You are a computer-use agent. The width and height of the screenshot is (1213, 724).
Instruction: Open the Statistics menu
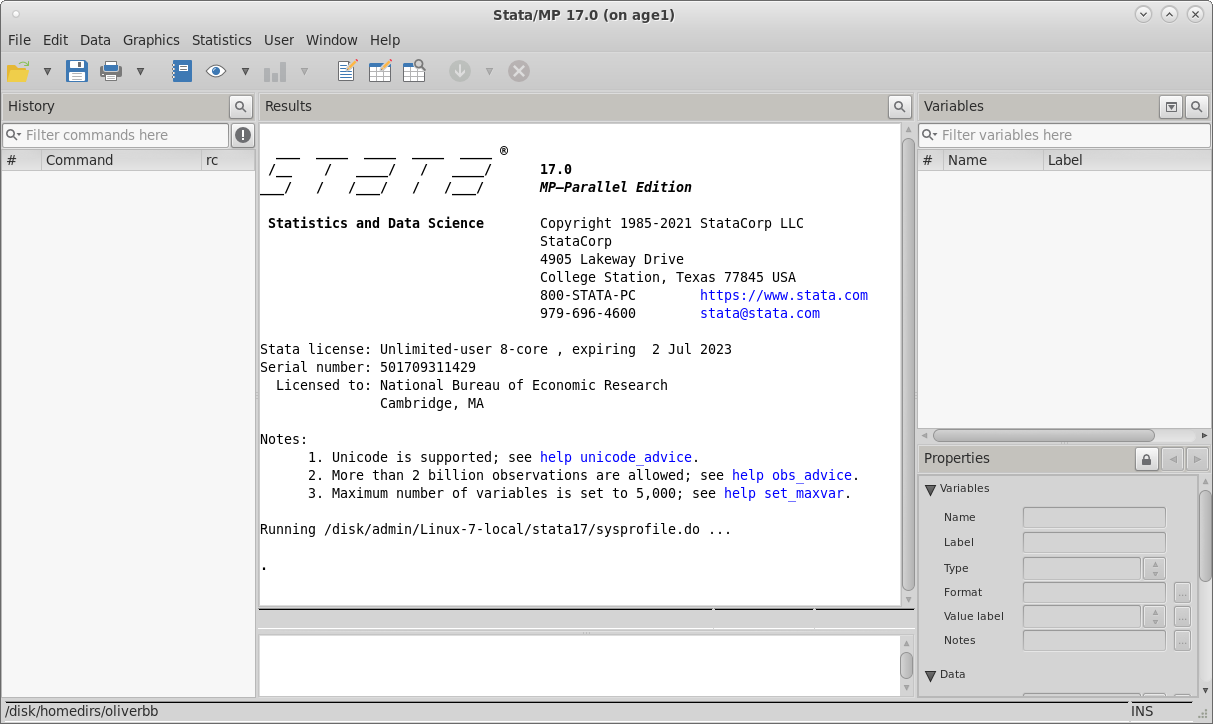[221, 40]
